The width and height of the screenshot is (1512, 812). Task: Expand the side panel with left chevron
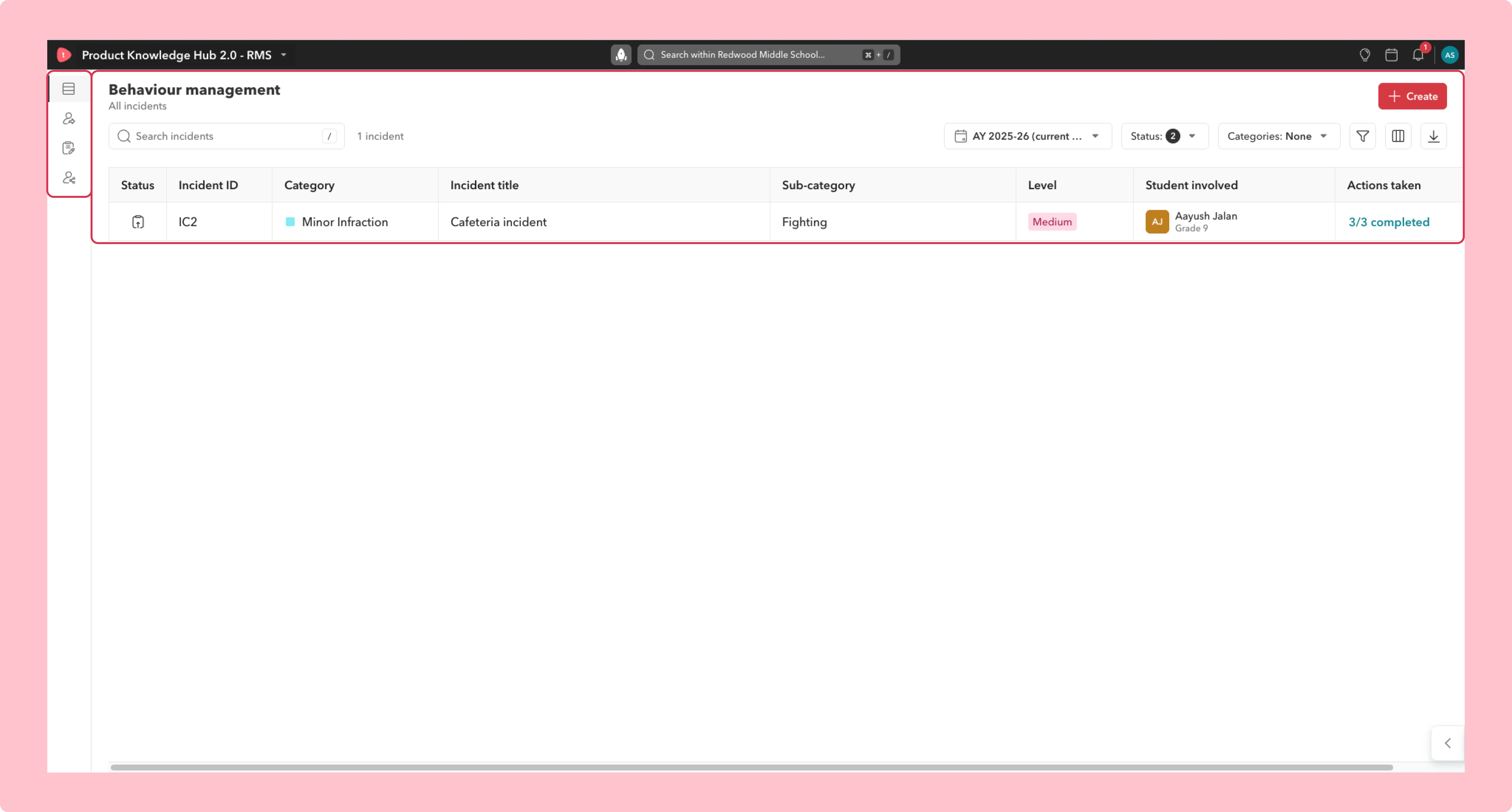[x=1448, y=743]
